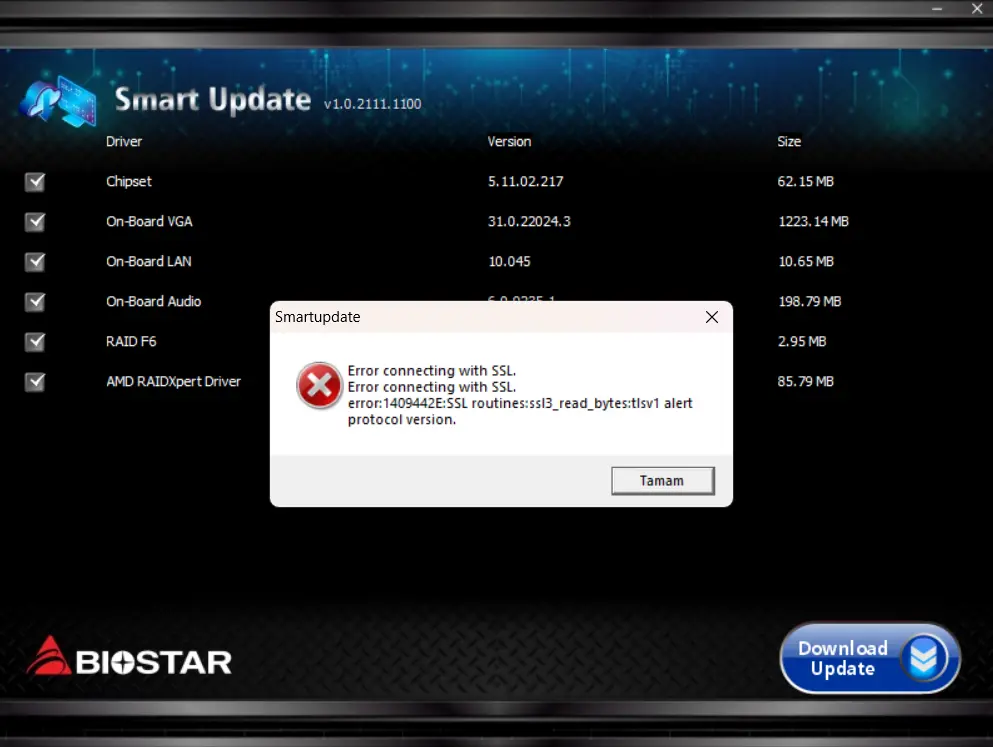This screenshot has width=993, height=747.
Task: Select the RAID F6 driver name
Action: pos(131,341)
